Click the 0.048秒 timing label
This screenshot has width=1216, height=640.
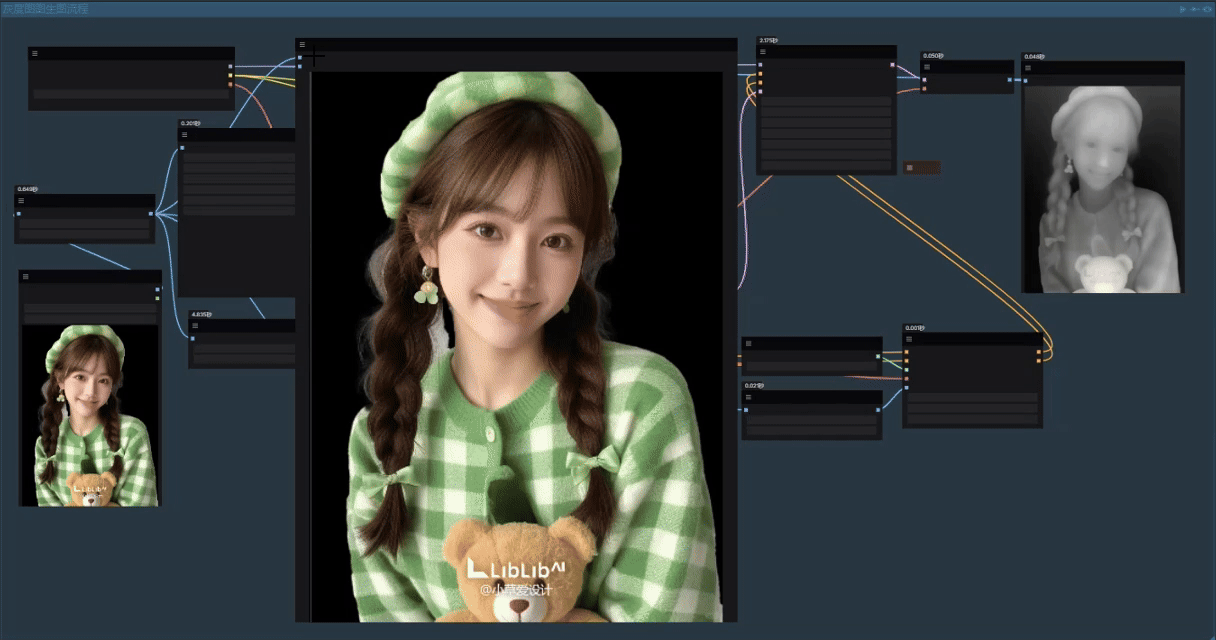(1034, 57)
